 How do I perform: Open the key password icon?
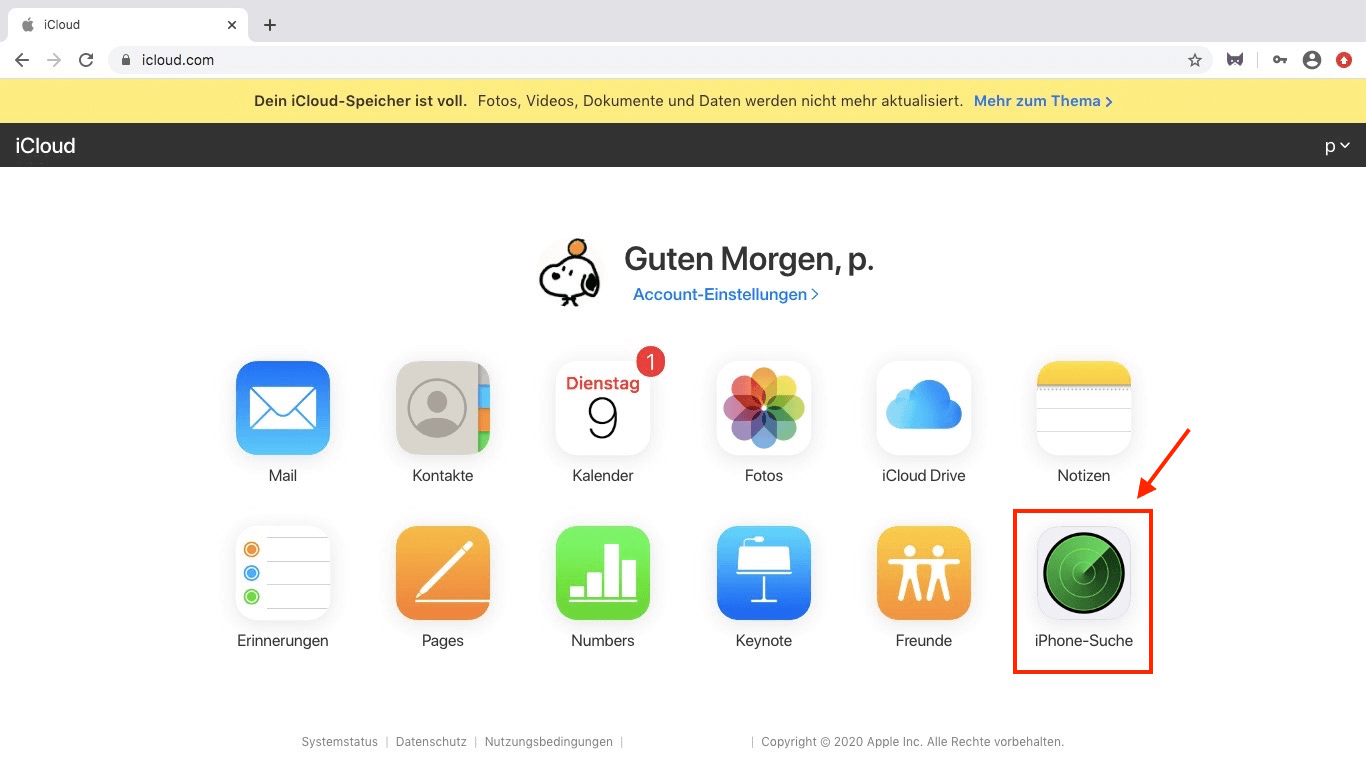pos(1280,60)
